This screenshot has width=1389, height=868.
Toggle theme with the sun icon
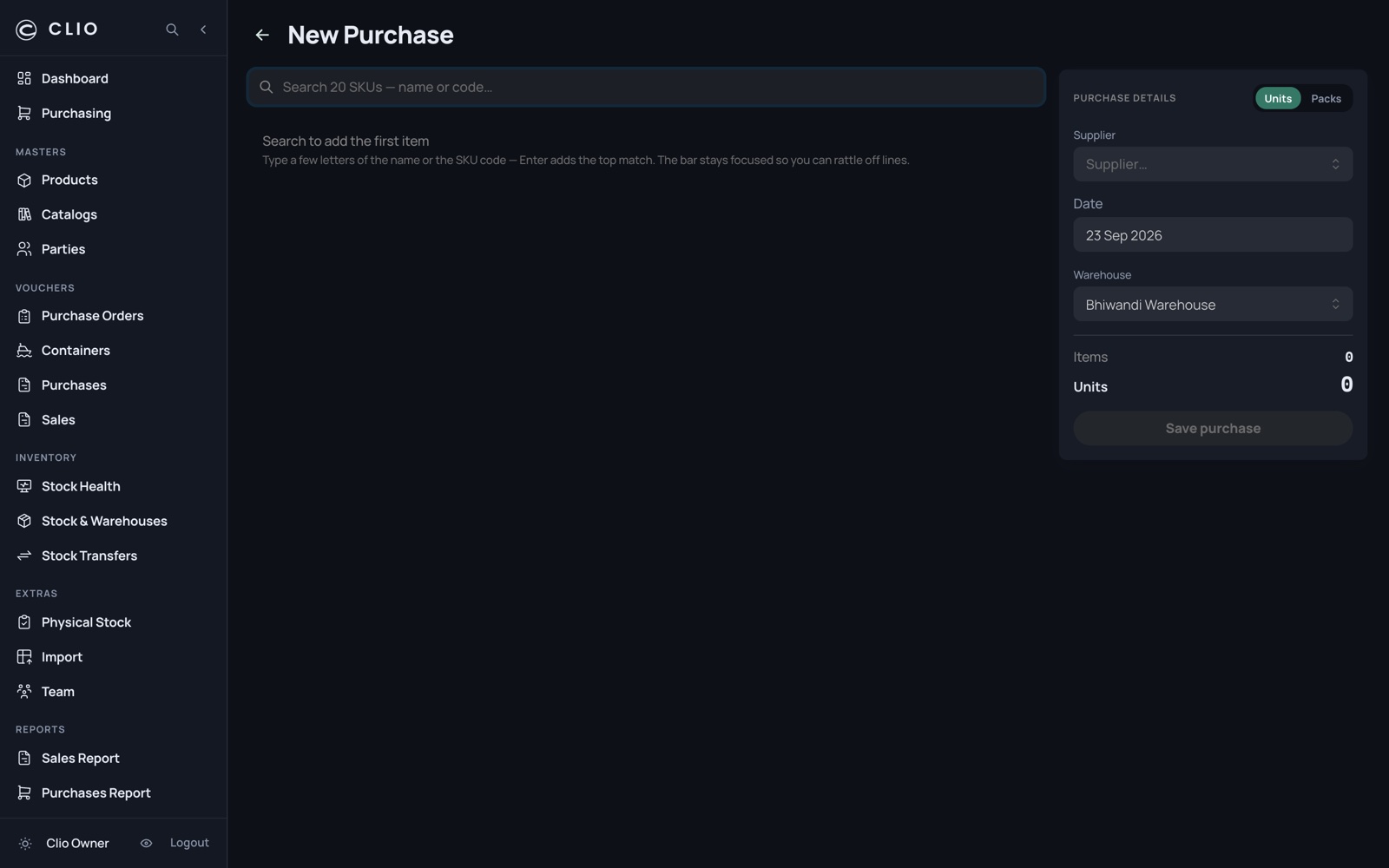click(x=25, y=844)
